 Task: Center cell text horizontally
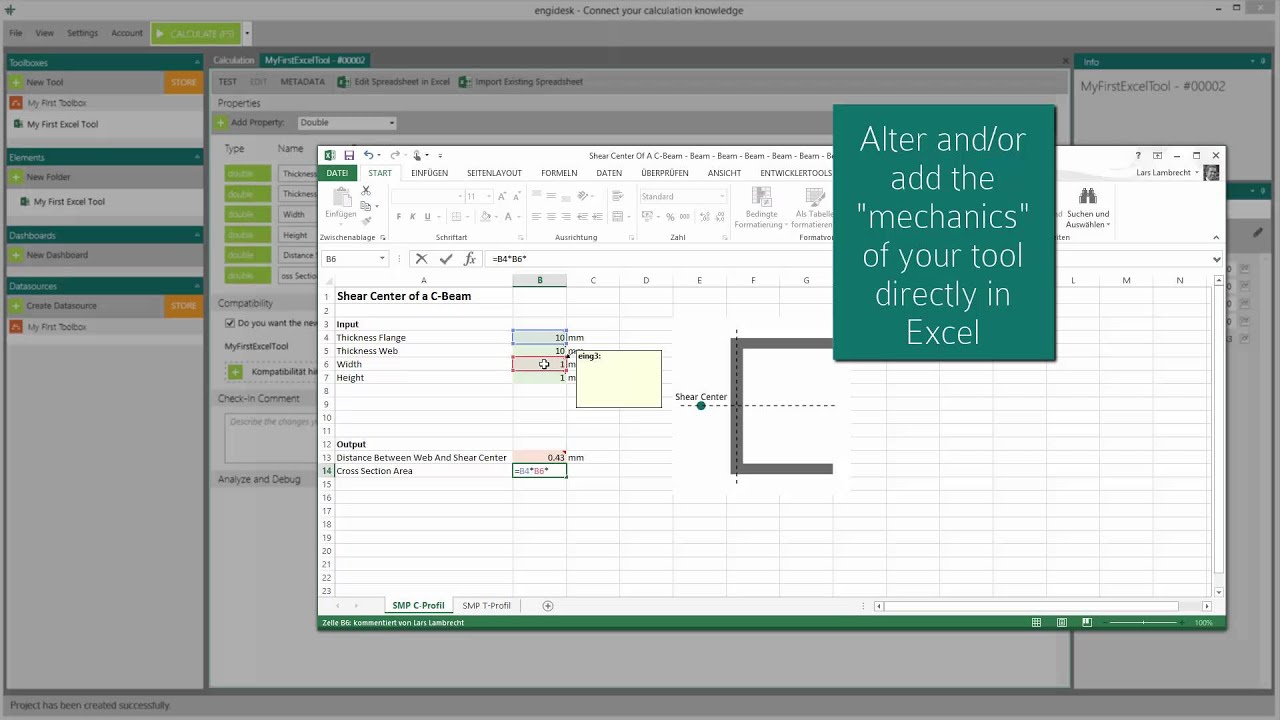(x=550, y=217)
